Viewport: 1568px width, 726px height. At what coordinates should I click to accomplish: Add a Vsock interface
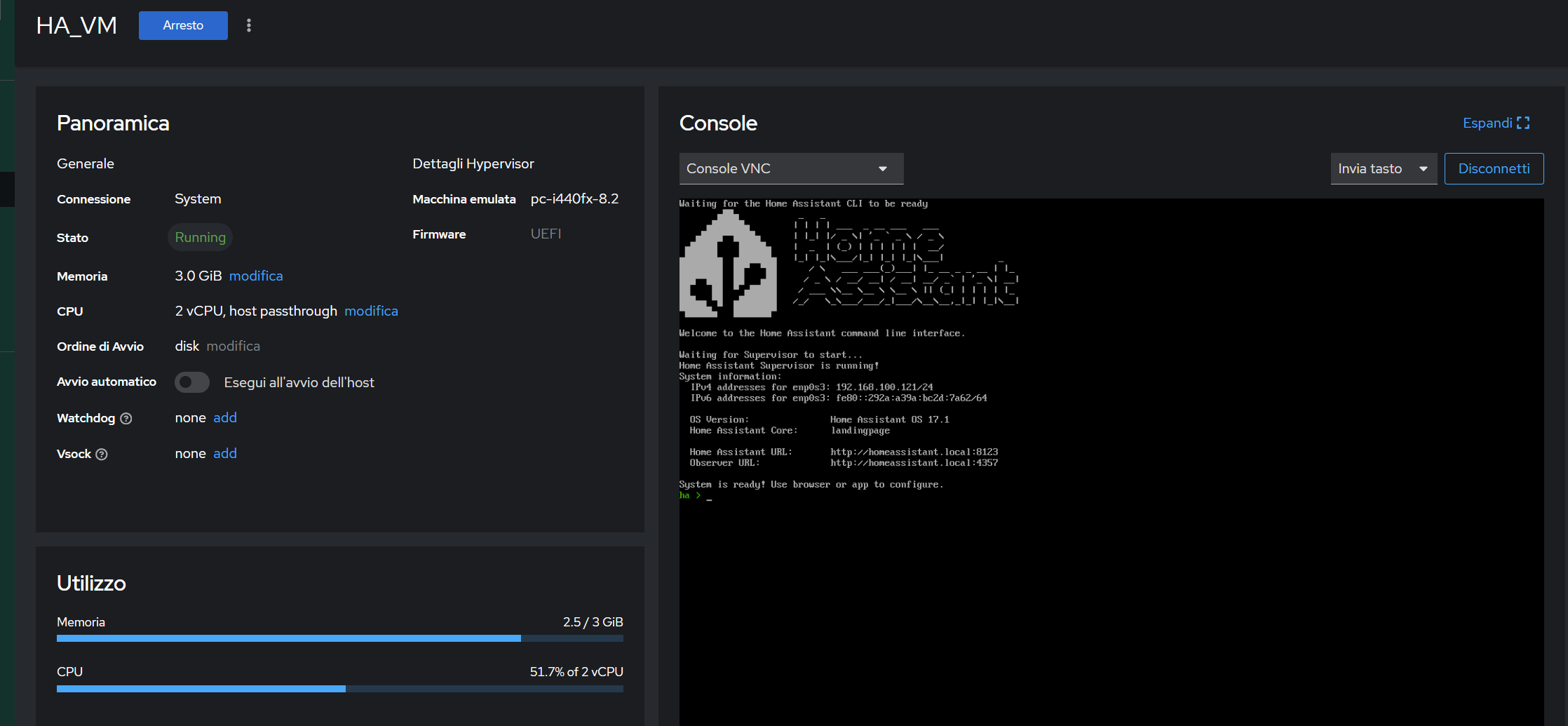point(225,454)
